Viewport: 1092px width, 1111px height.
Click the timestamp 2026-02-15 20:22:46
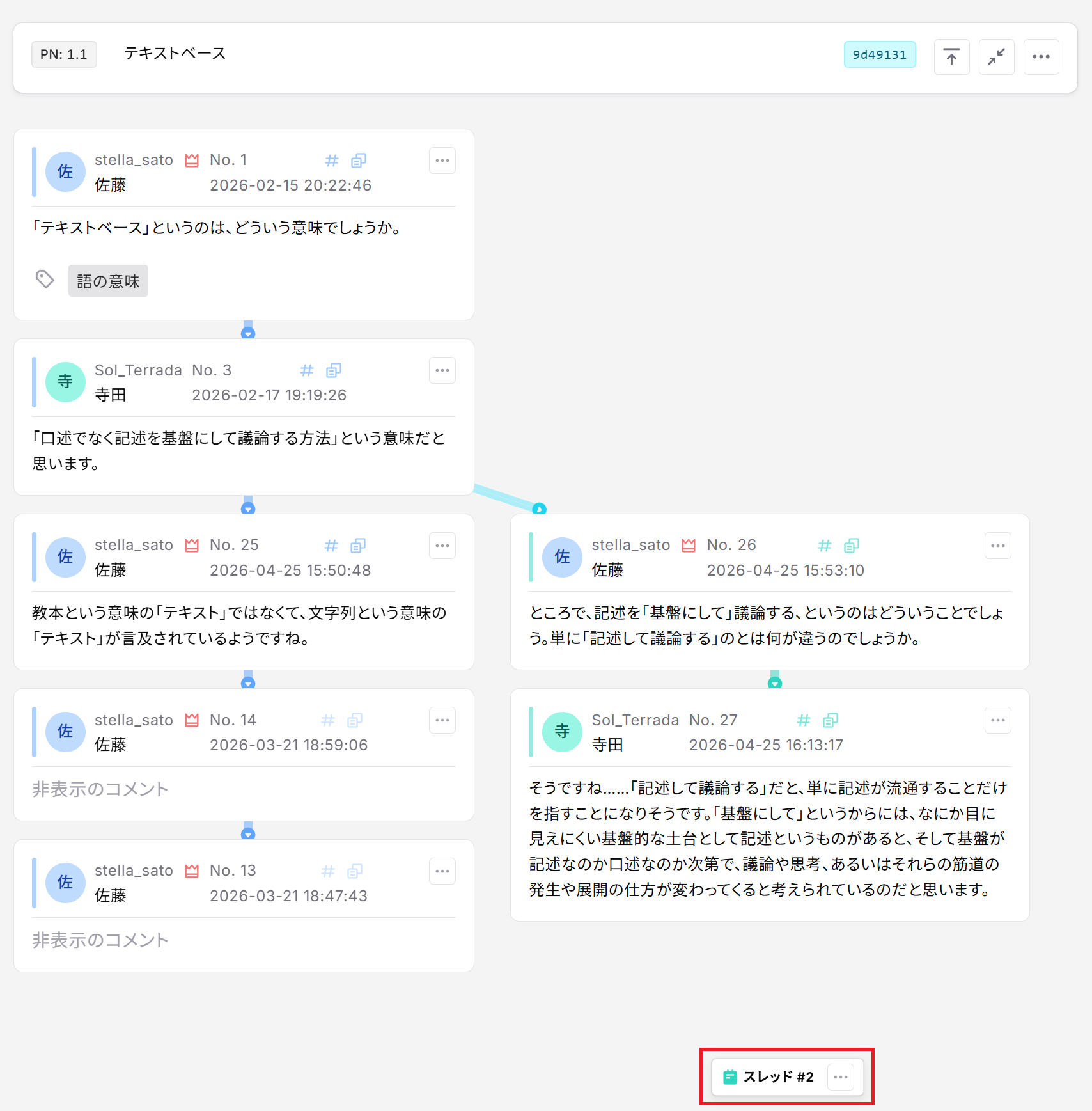[x=291, y=185]
